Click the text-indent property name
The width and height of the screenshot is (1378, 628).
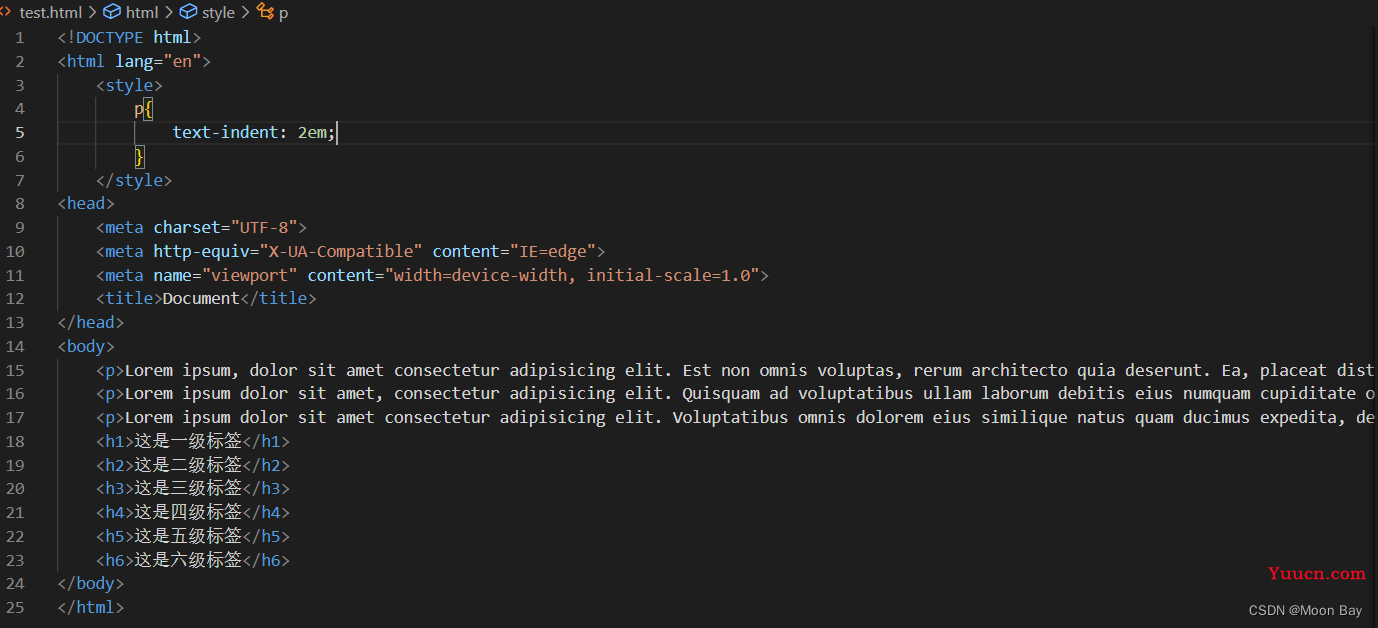pos(225,132)
